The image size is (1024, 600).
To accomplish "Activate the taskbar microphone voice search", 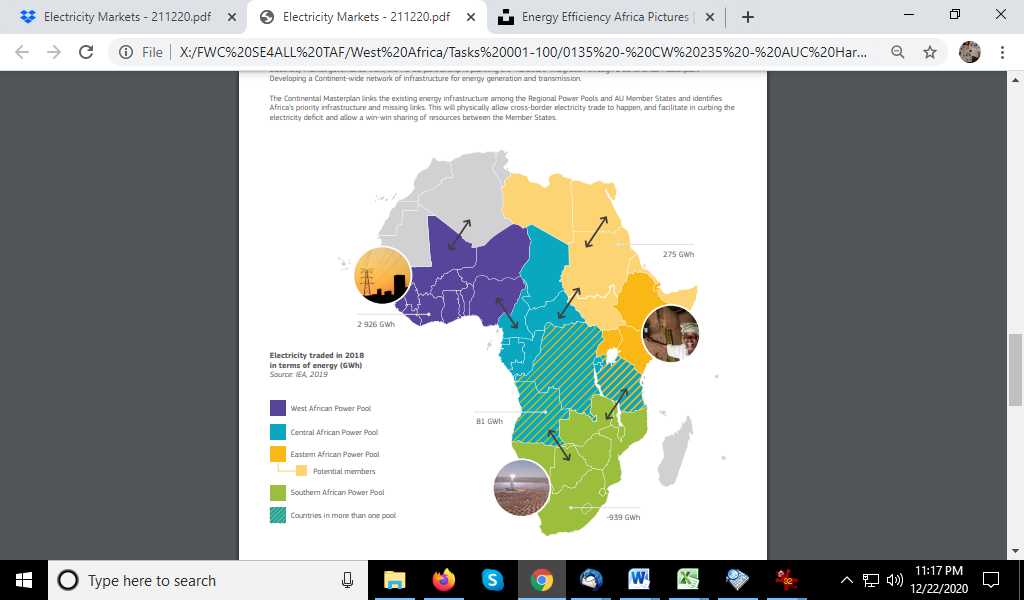I will point(347,580).
